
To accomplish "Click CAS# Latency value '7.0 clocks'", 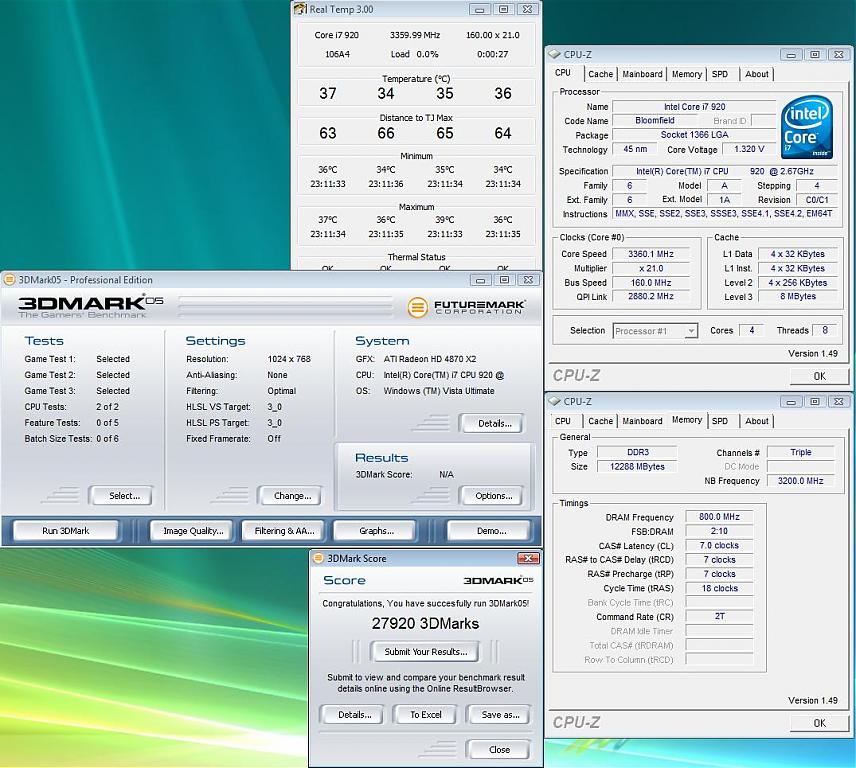I will point(720,545).
